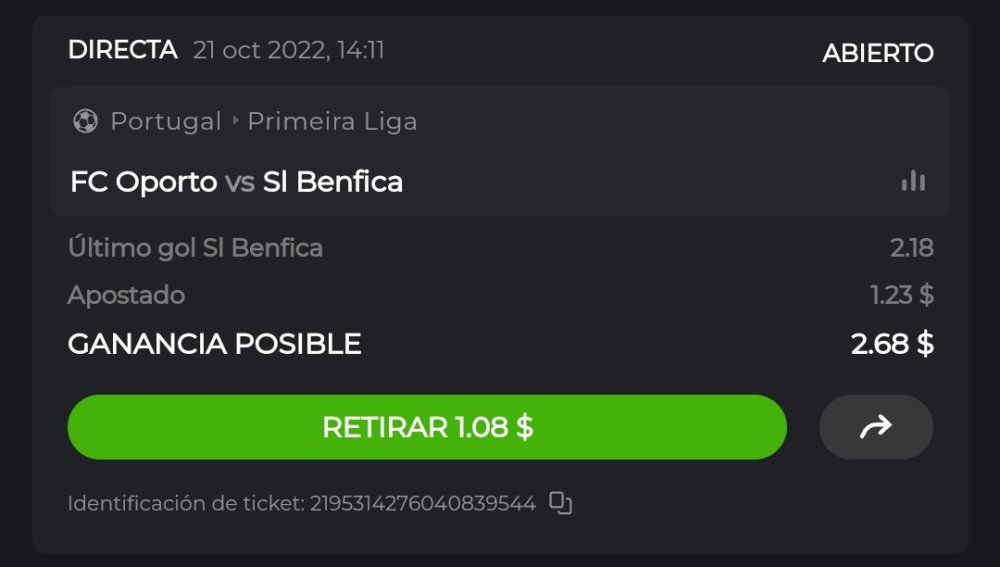Click the GANANCIA POSIBLE label
Screen dimensions: 1000x567
coord(214,344)
